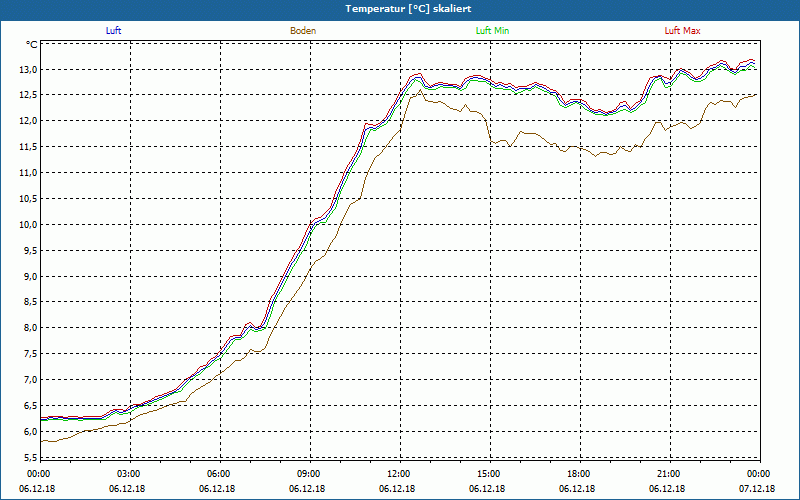This screenshot has height=500, width=800.
Task: Click the '18:00' time axis label
Action: click(x=577, y=474)
